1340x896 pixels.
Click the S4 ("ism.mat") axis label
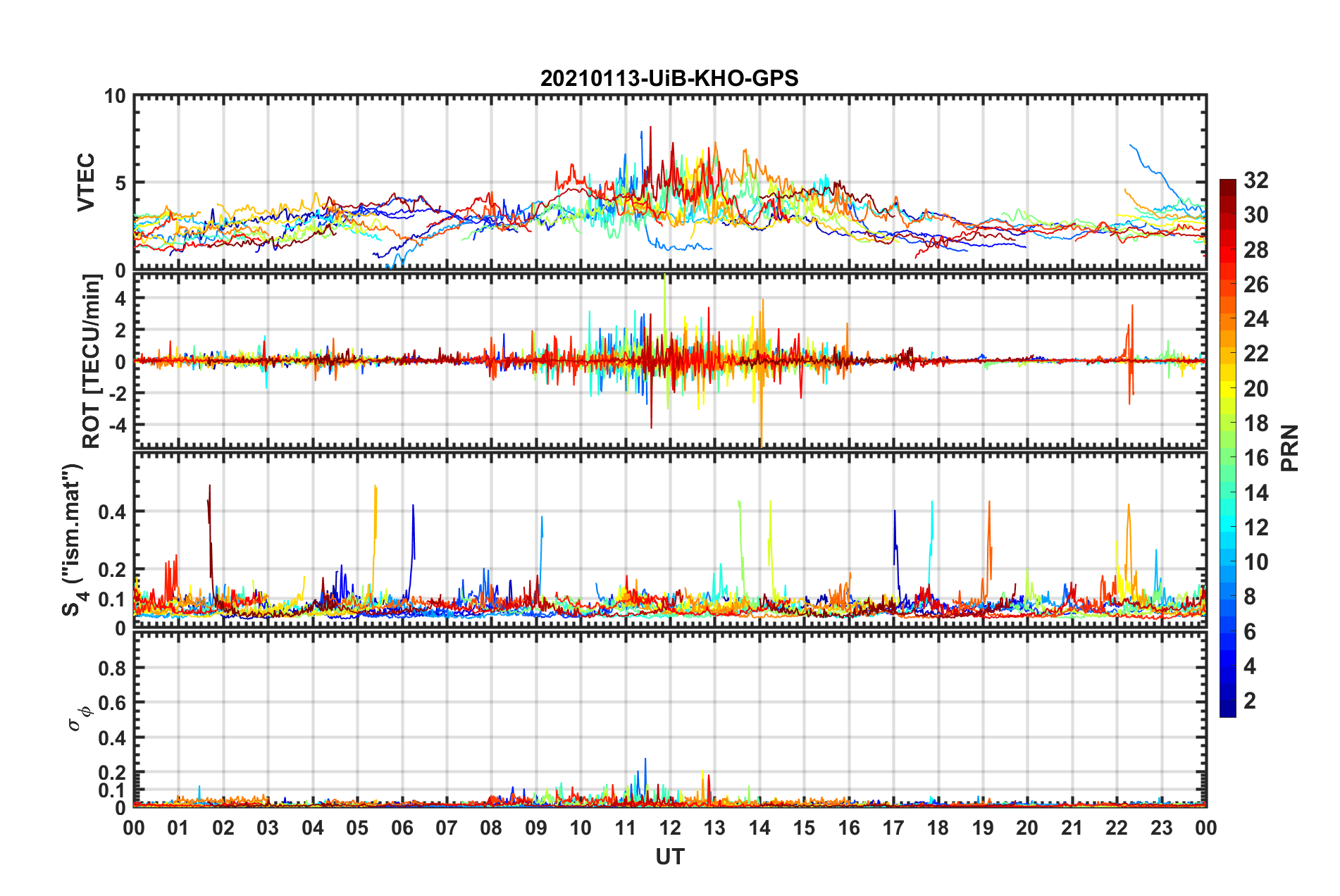coord(73,540)
